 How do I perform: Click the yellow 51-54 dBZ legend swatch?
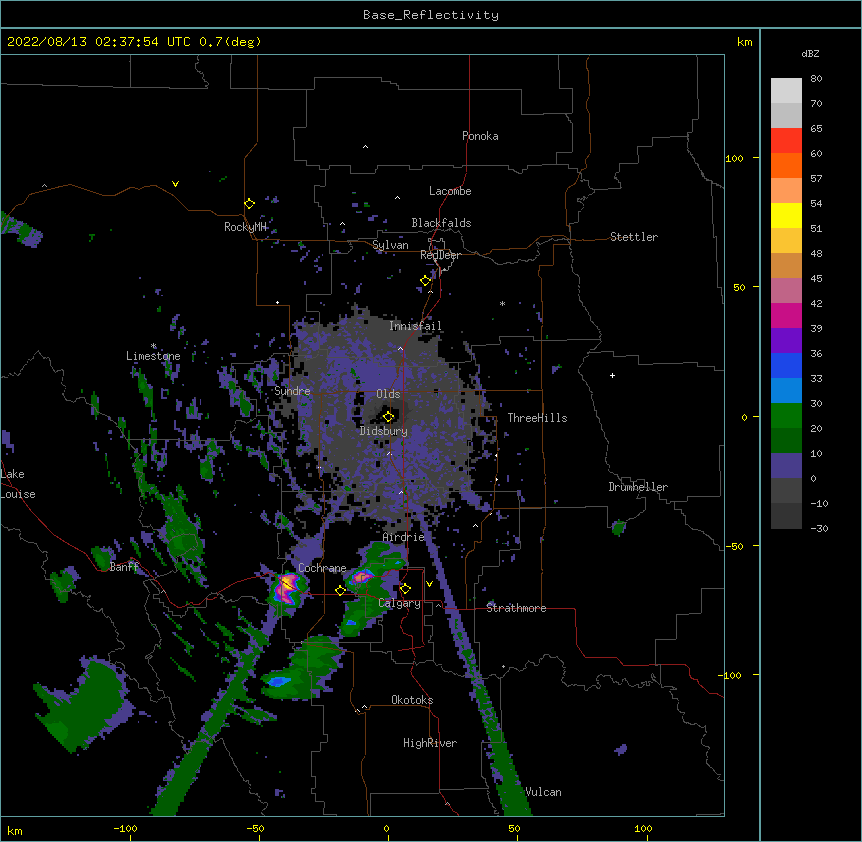pyautogui.click(x=786, y=215)
